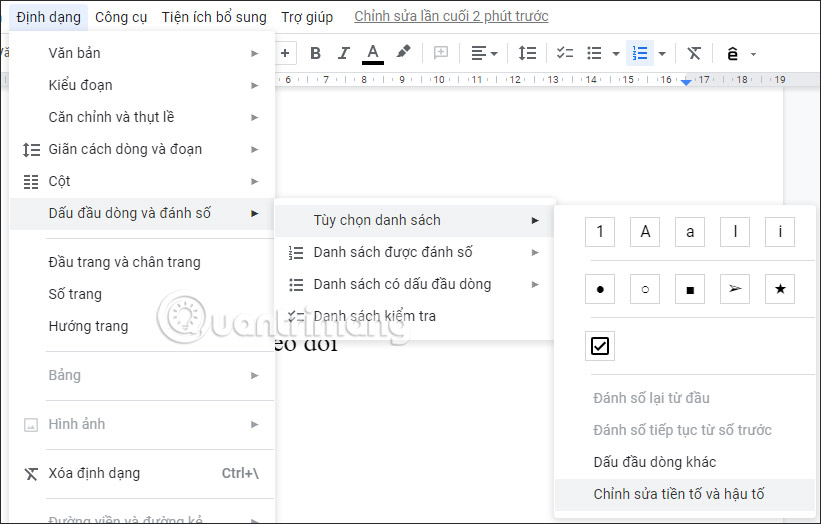Expand Tùy chọn danh sách submenu
This screenshot has width=821, height=524.
pos(414,220)
